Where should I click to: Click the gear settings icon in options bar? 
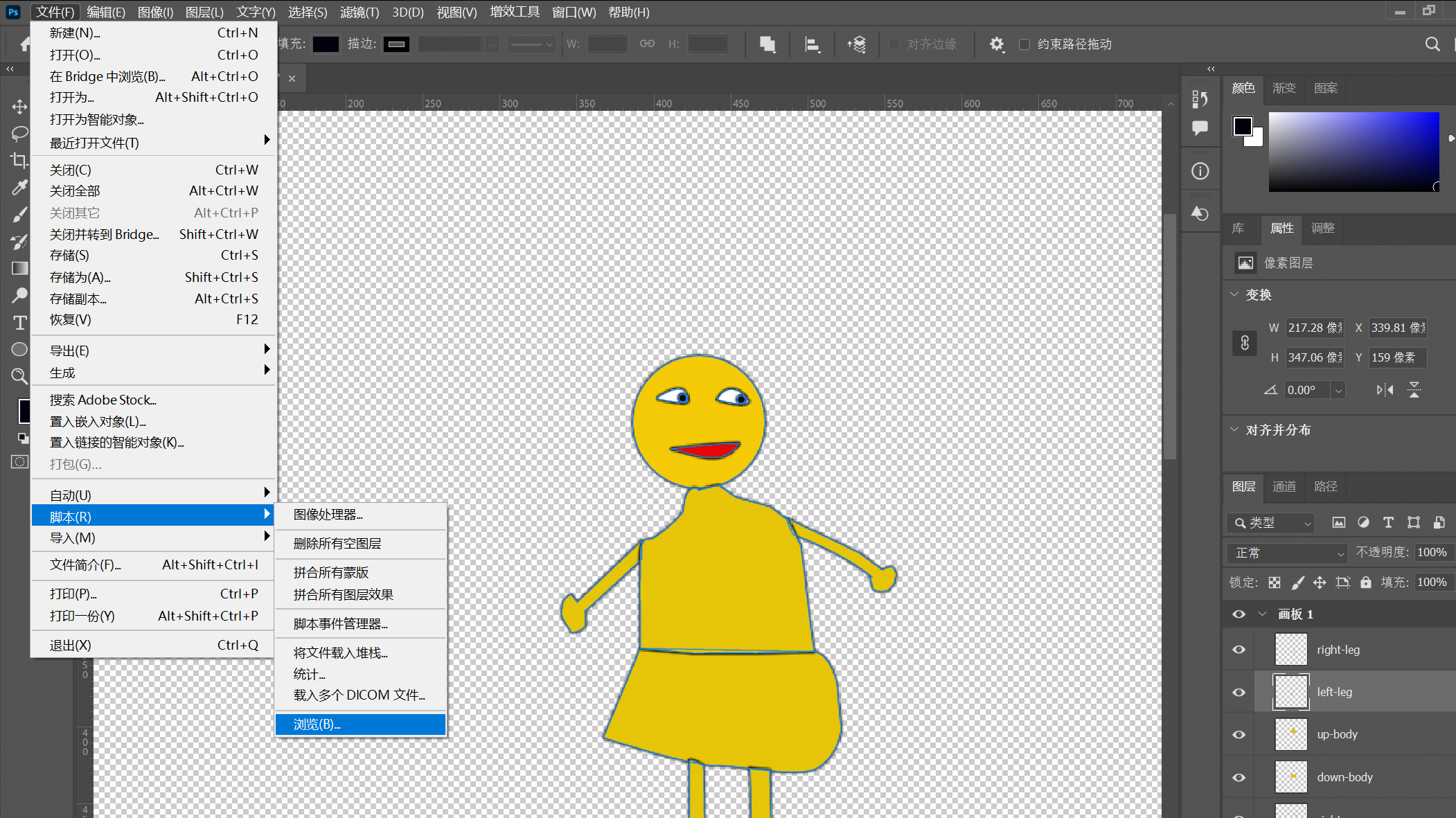(996, 44)
